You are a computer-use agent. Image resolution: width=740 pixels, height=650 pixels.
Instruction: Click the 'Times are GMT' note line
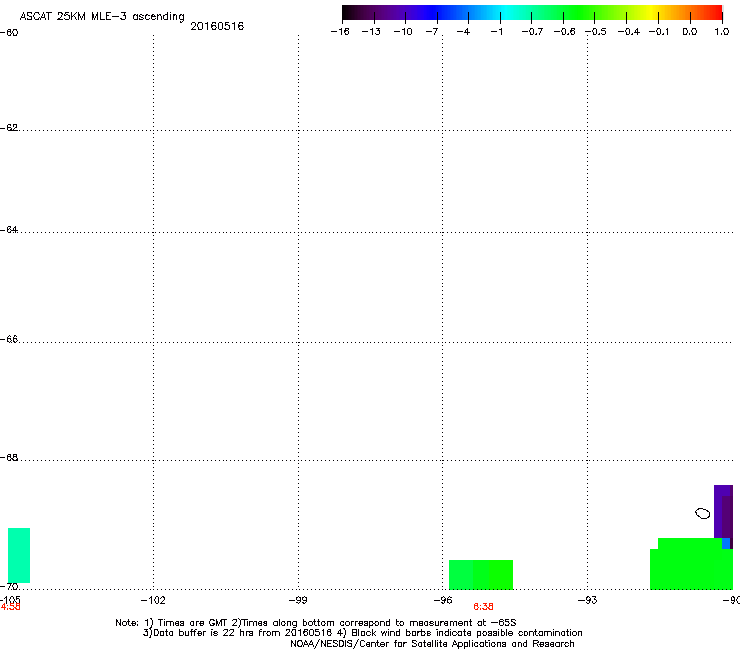click(316, 623)
